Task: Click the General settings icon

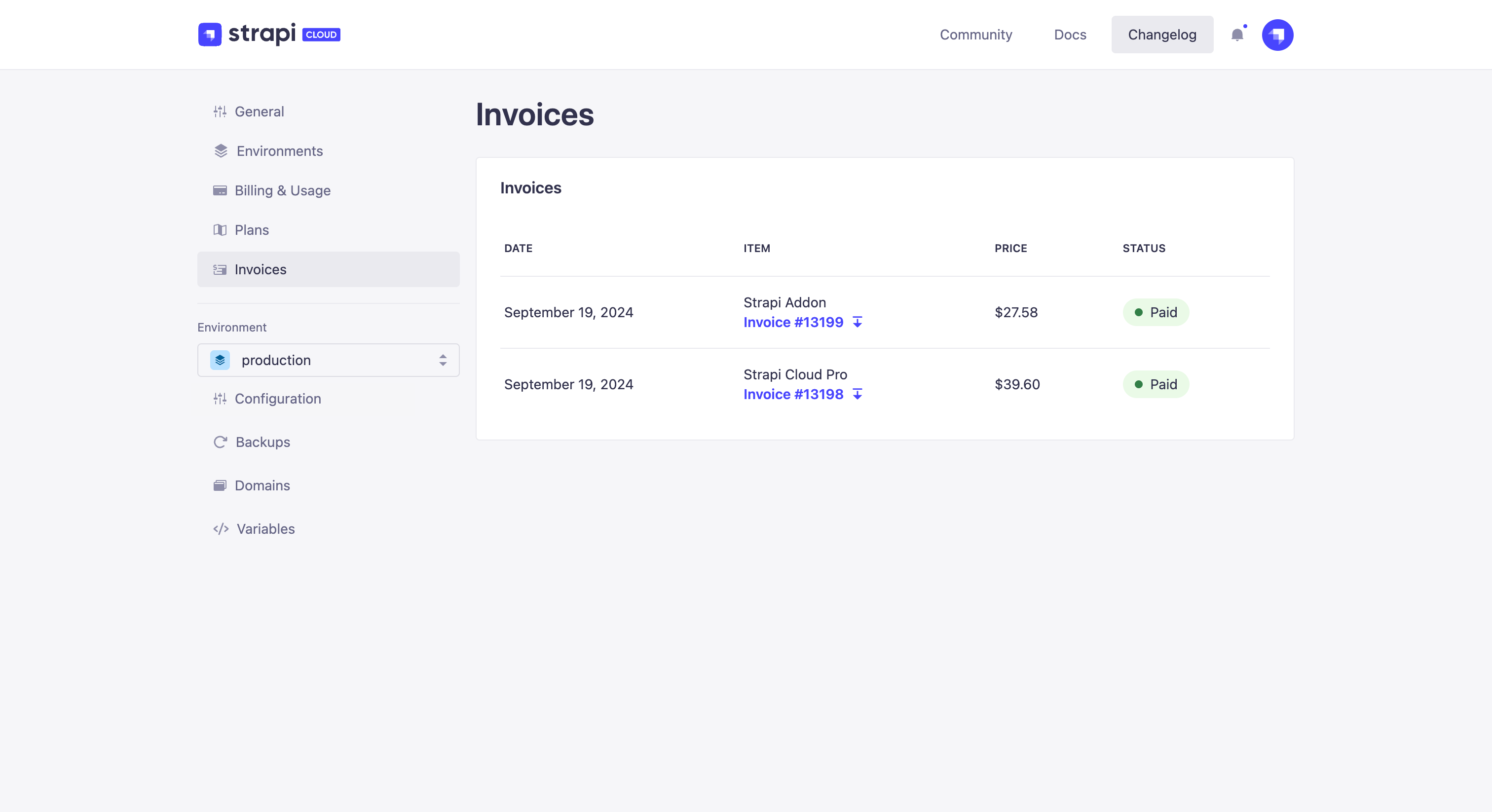Action: click(x=219, y=111)
